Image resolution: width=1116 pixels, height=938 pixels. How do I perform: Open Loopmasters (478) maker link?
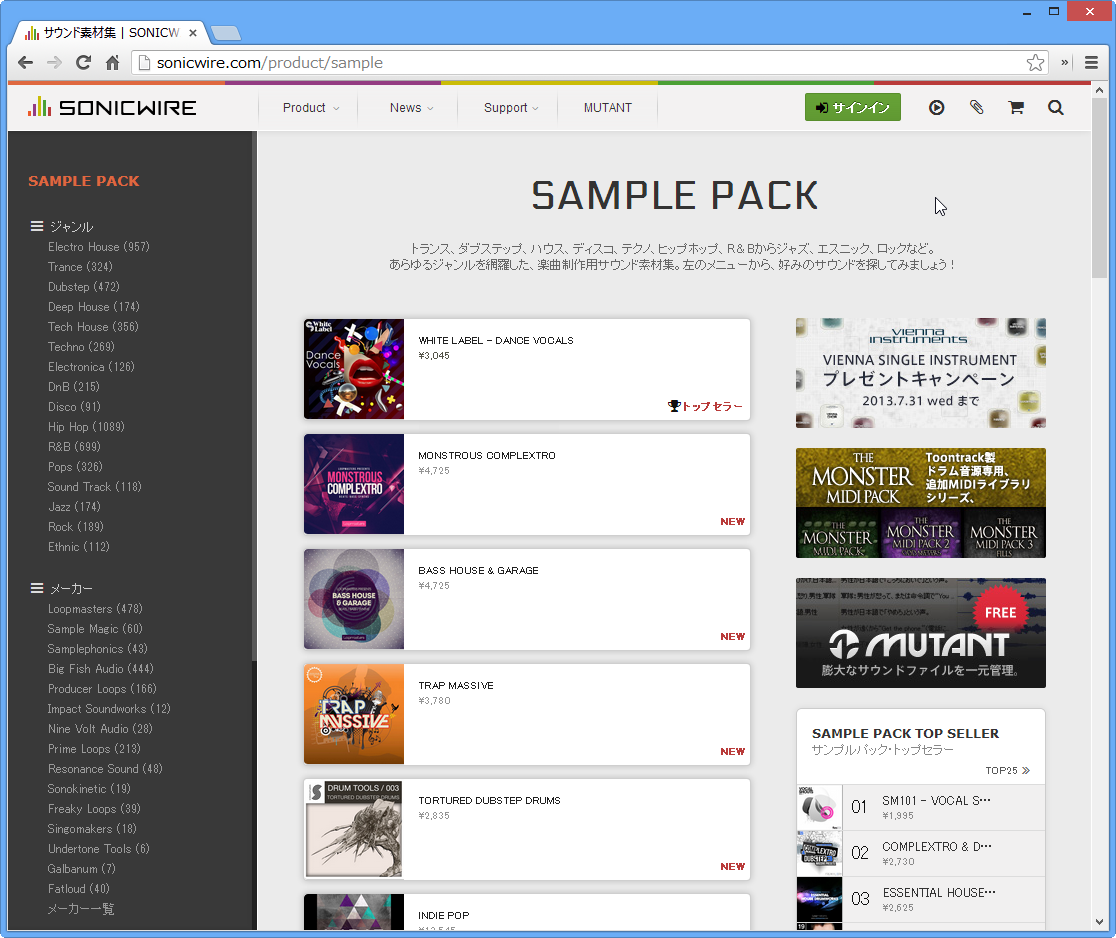coord(95,609)
